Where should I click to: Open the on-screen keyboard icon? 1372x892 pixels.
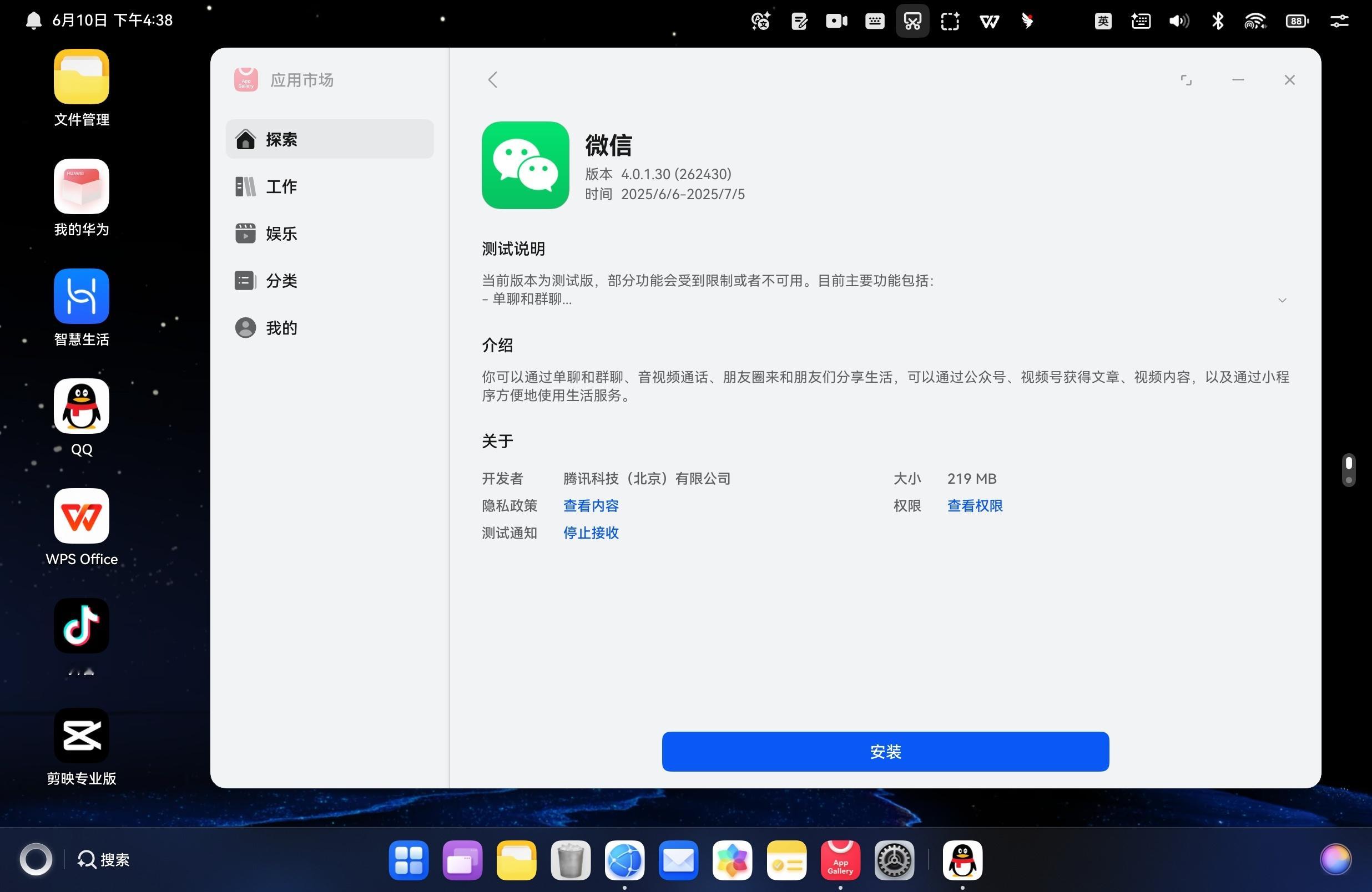pyautogui.click(x=875, y=21)
